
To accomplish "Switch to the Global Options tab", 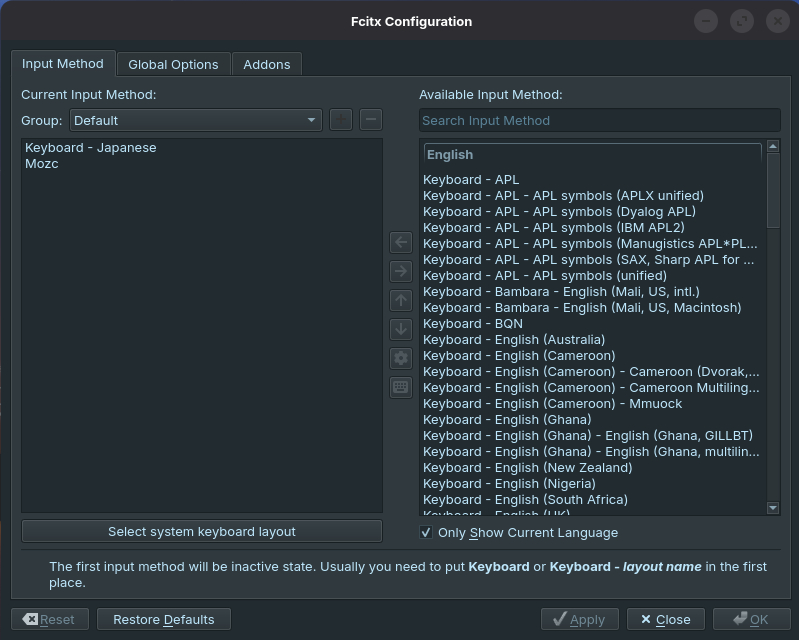I will pyautogui.click(x=173, y=64).
